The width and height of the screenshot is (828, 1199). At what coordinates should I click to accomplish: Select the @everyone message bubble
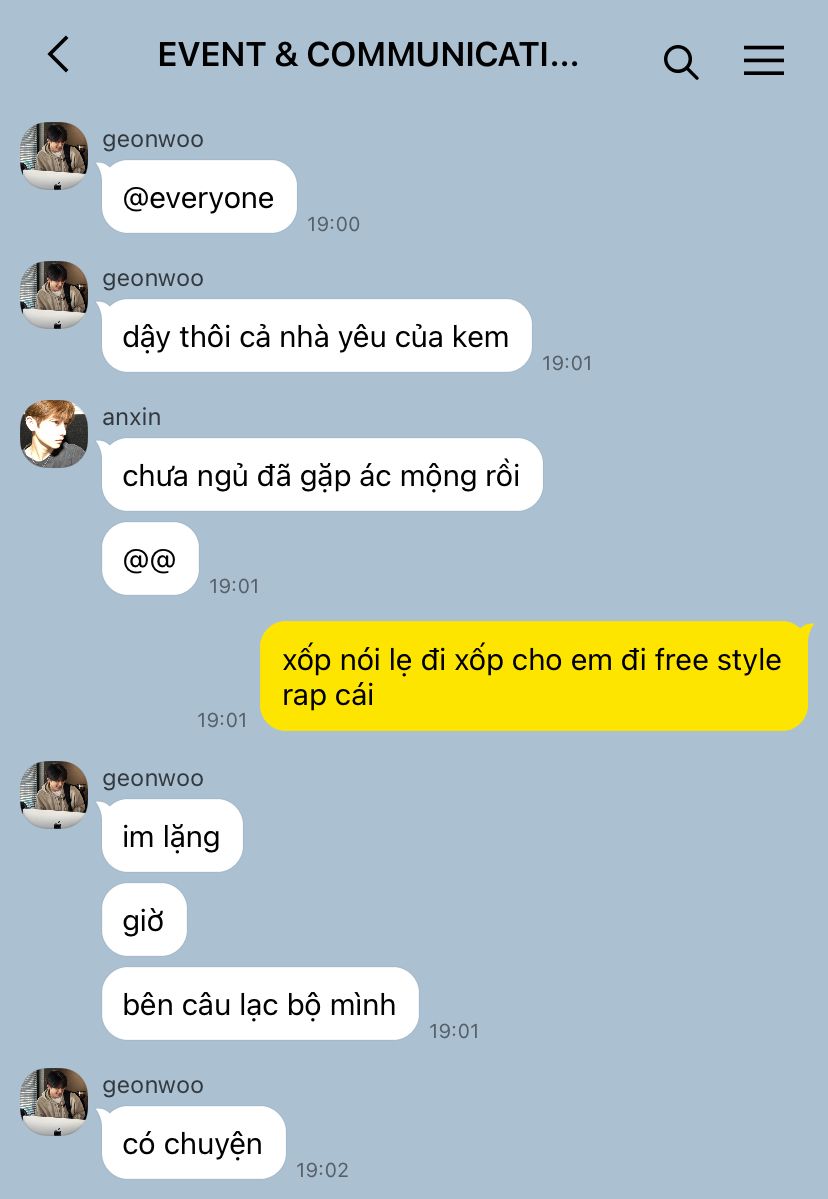[199, 197]
